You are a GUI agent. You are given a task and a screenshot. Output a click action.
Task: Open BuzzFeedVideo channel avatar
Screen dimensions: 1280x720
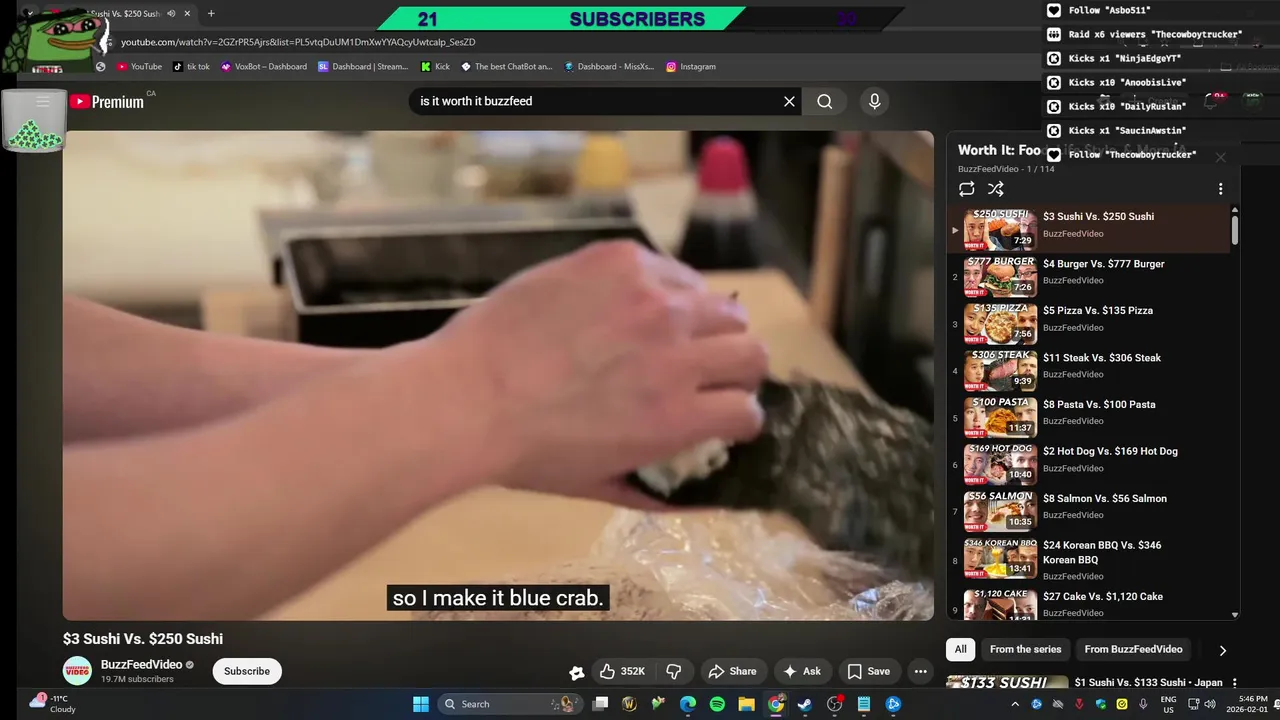click(77, 671)
